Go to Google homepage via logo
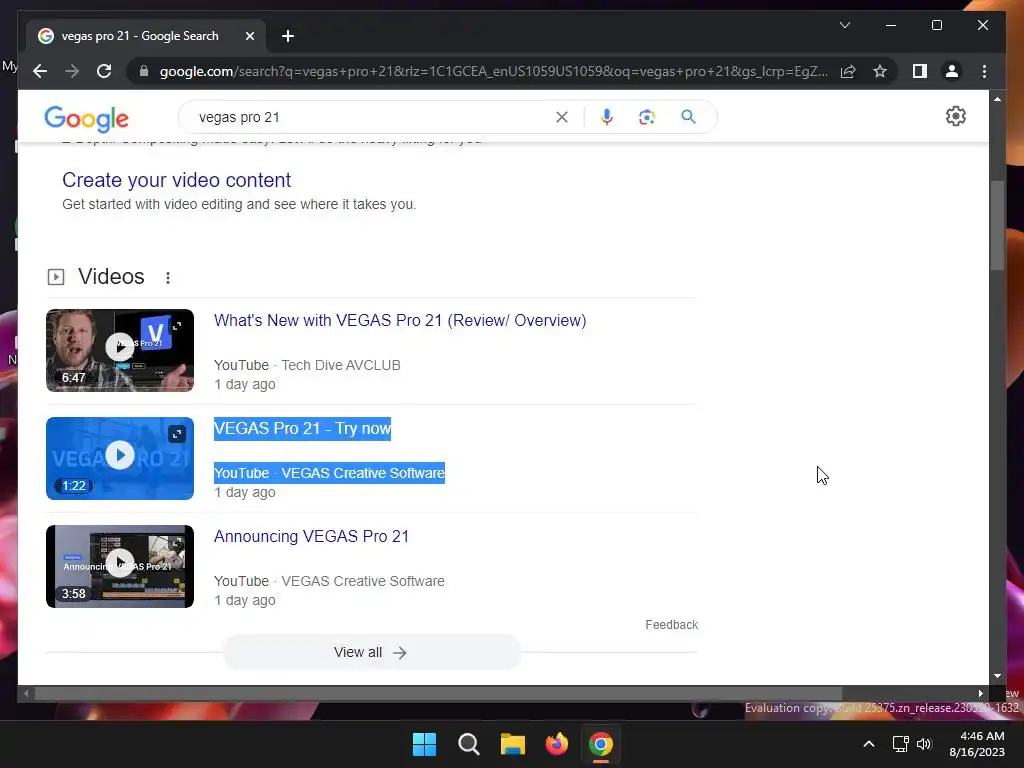 click(x=86, y=118)
